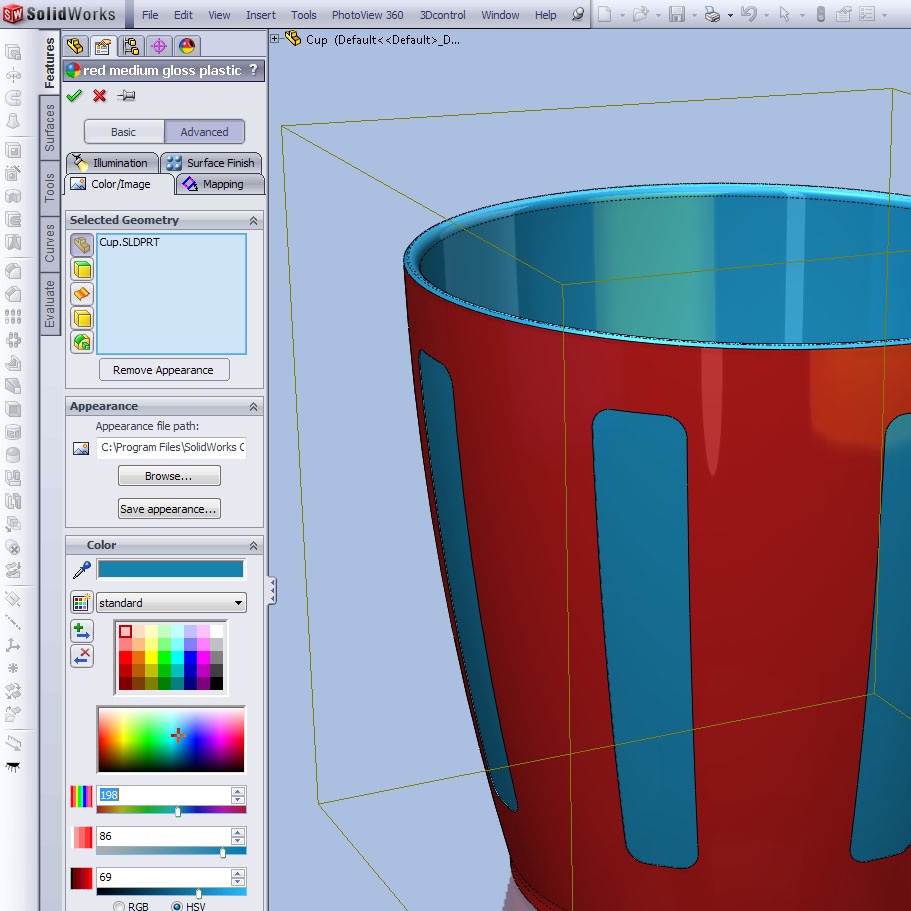Select Cup.SLDPRT in geometry list
Screen dimensions: 911x911
(129, 242)
